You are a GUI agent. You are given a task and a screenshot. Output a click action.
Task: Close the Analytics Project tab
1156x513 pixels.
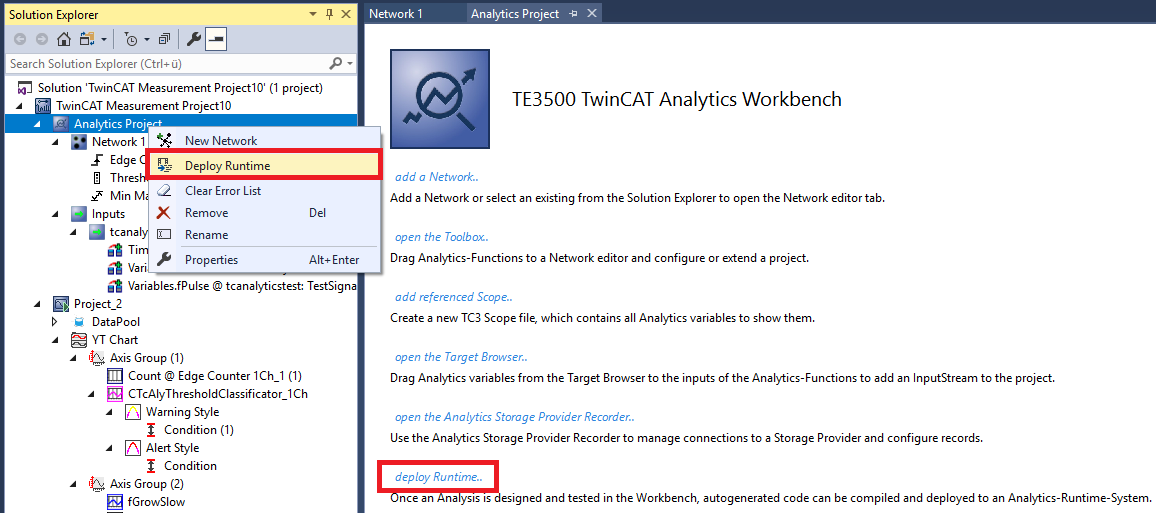tap(591, 14)
